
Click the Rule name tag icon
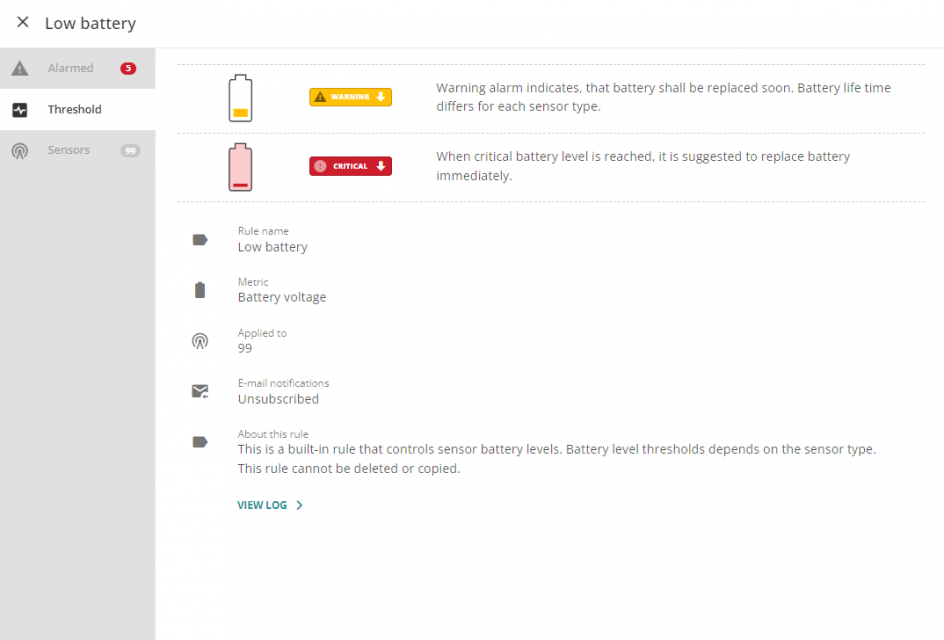coord(200,240)
